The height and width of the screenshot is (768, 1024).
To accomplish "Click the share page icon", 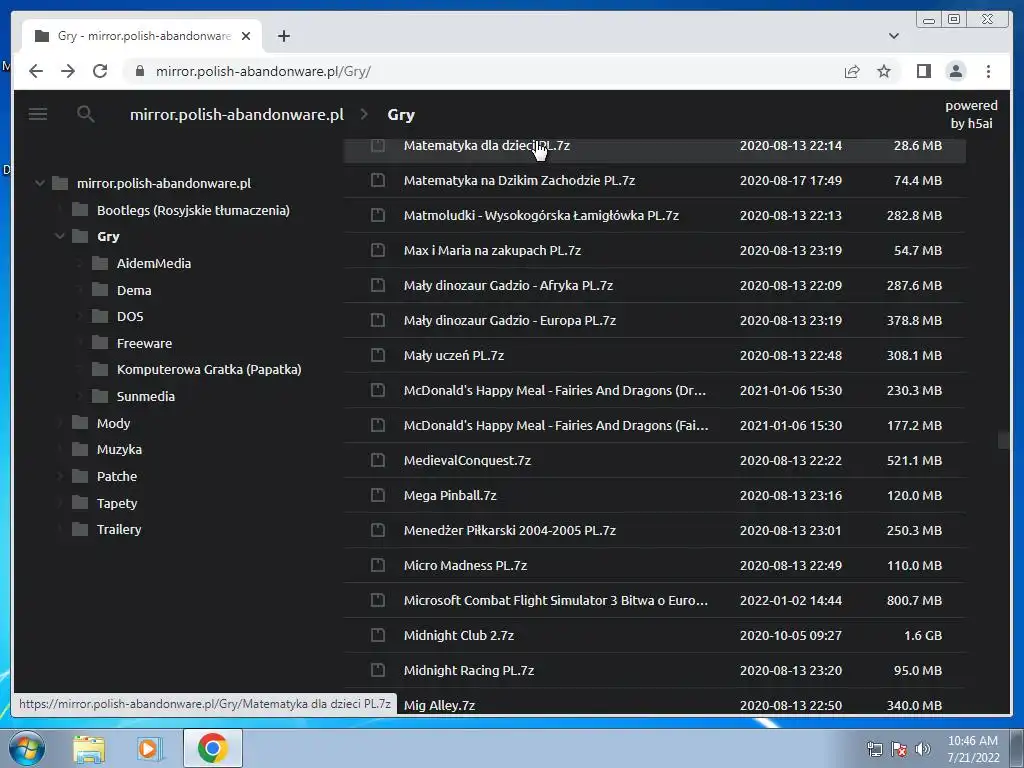I will 852,71.
